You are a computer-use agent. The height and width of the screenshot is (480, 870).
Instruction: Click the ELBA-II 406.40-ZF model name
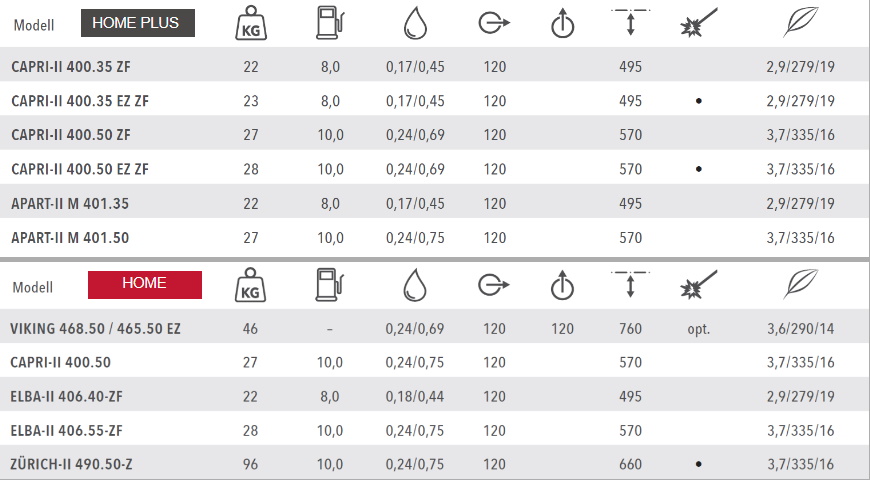(x=67, y=397)
